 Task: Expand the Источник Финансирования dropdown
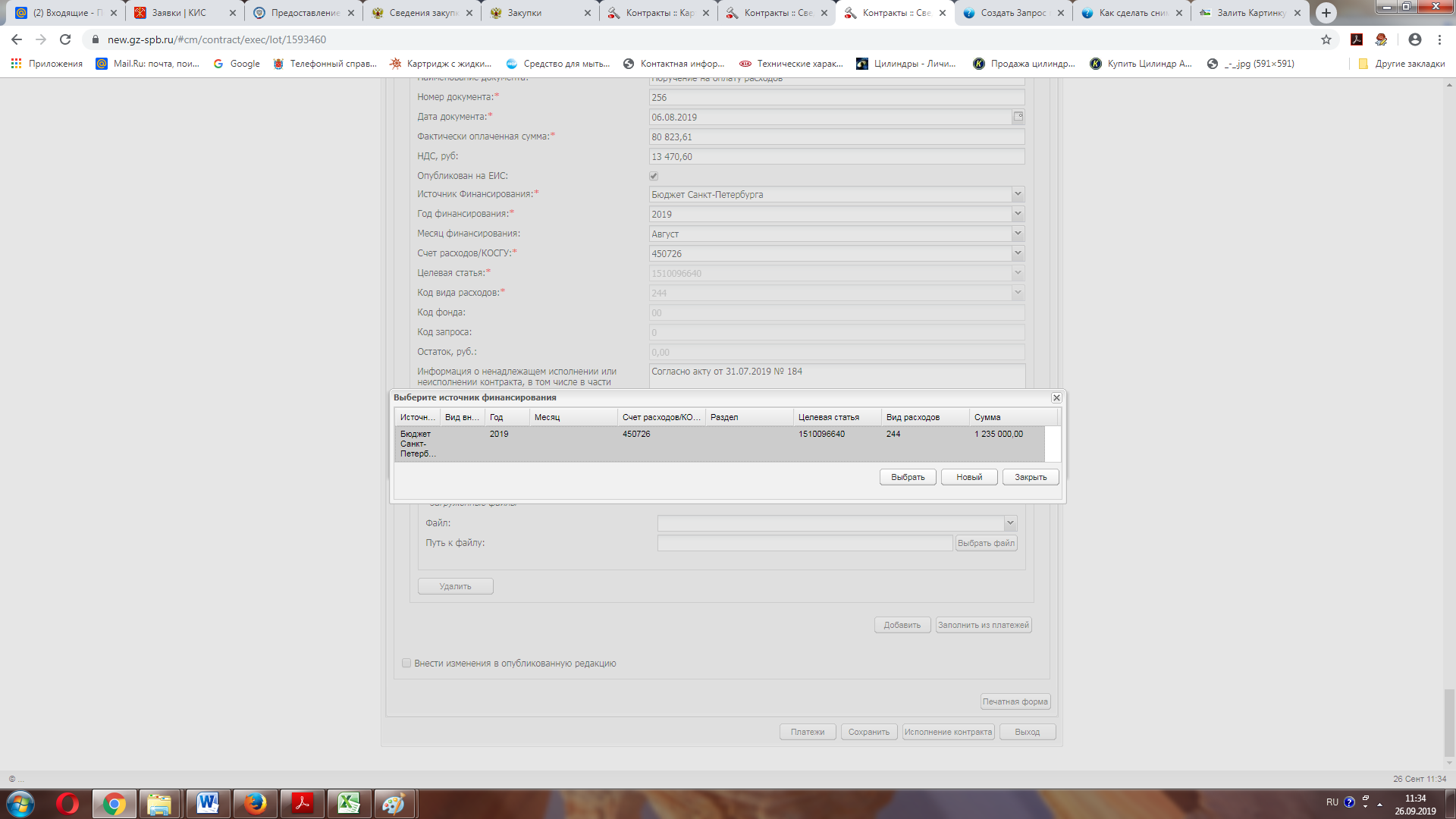click(1018, 194)
